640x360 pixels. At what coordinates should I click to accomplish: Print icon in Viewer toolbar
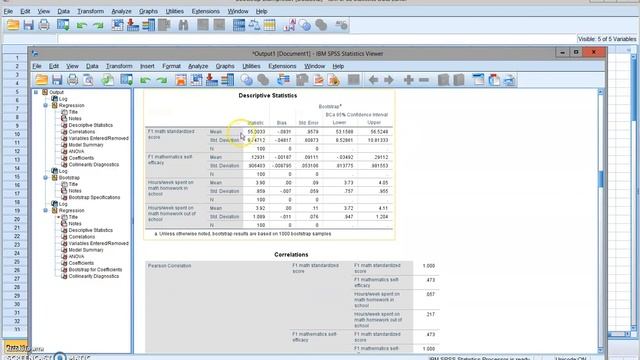[73, 80]
